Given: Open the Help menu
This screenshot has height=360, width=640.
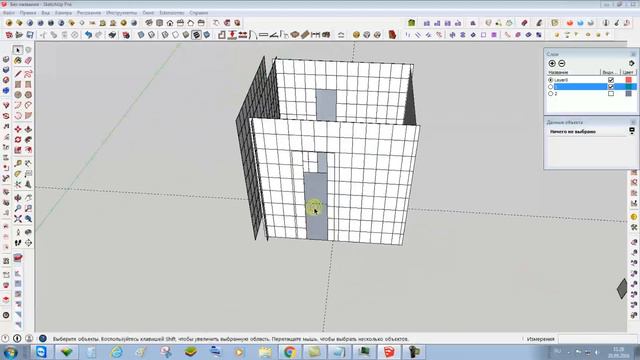Looking at the screenshot, I should (198, 13).
